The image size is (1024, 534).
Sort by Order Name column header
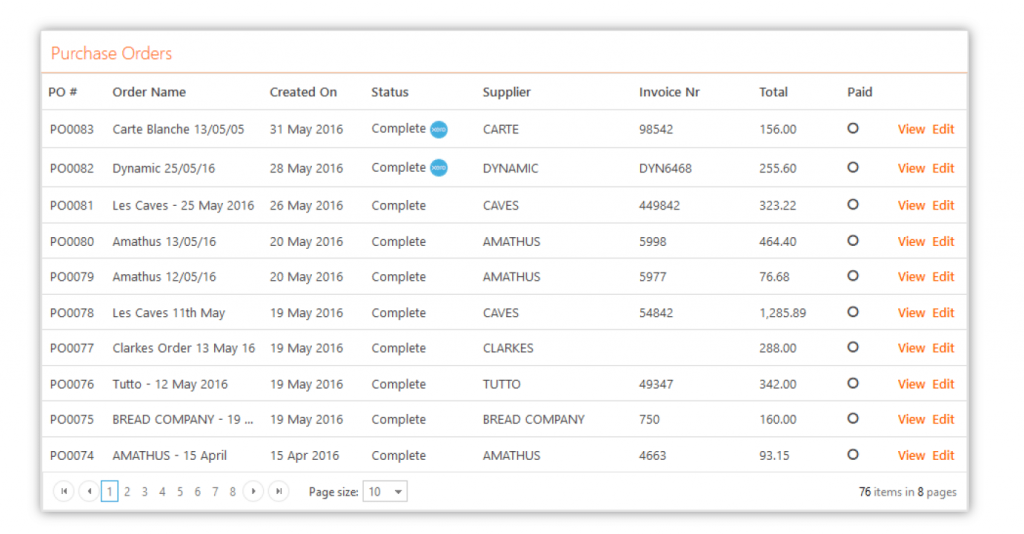pos(149,92)
